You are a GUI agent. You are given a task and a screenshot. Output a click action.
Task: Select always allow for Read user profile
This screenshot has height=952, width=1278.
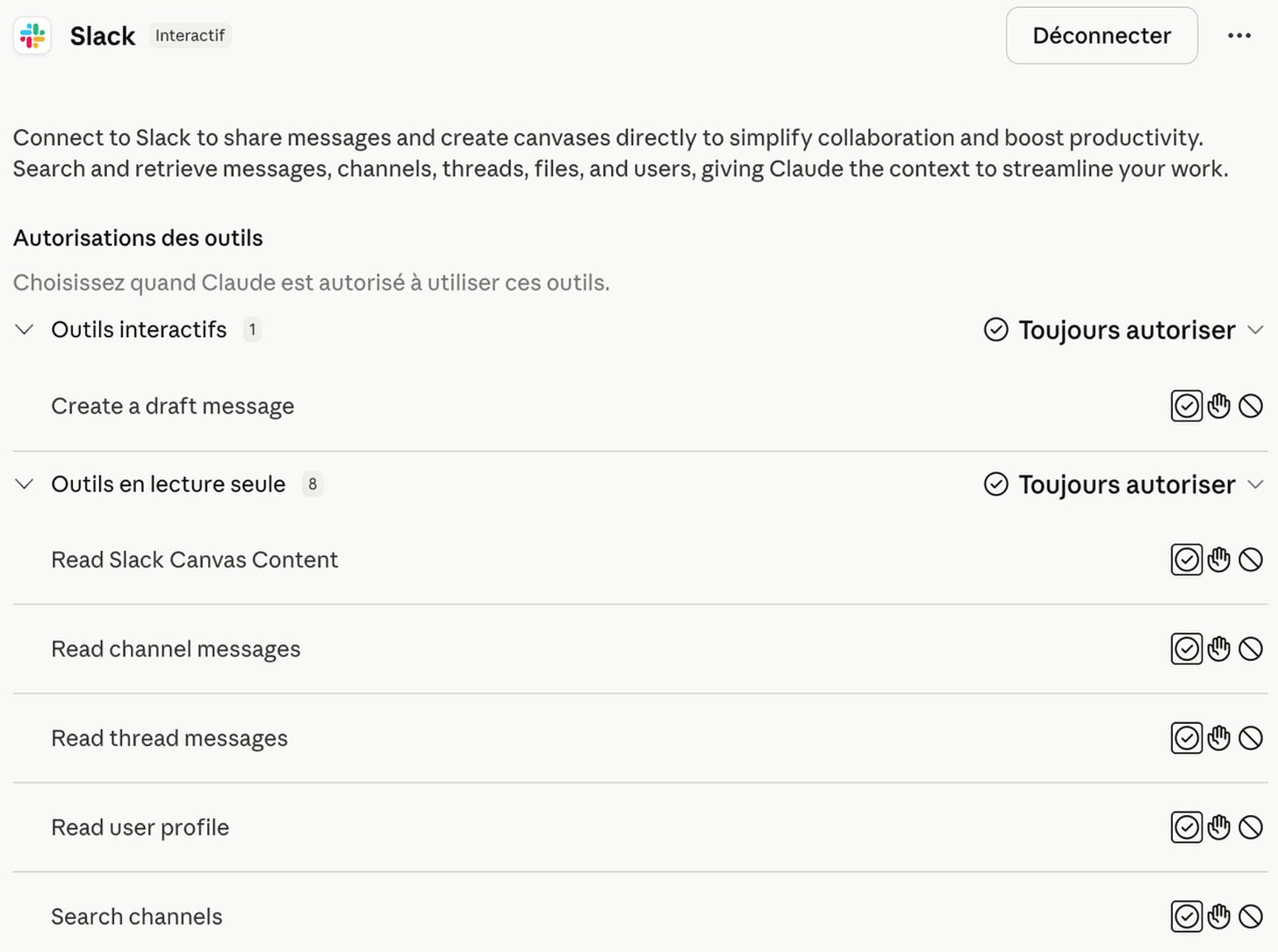click(x=1187, y=827)
